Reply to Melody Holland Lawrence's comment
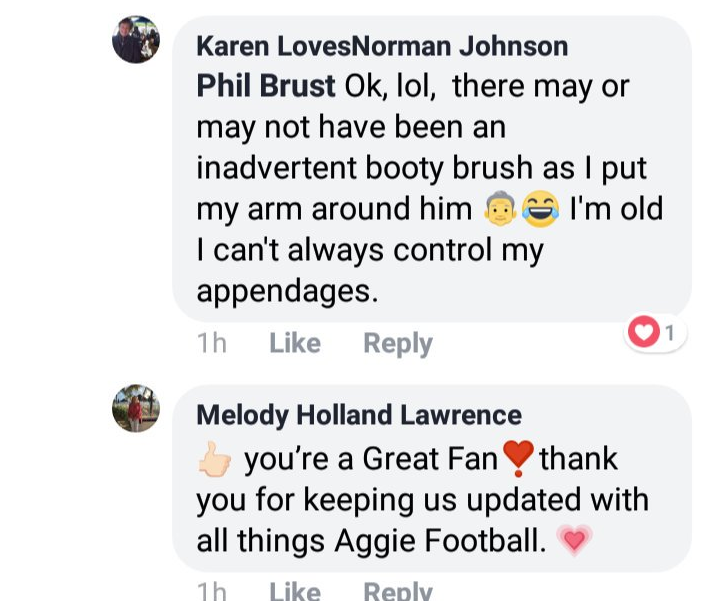 [397, 591]
